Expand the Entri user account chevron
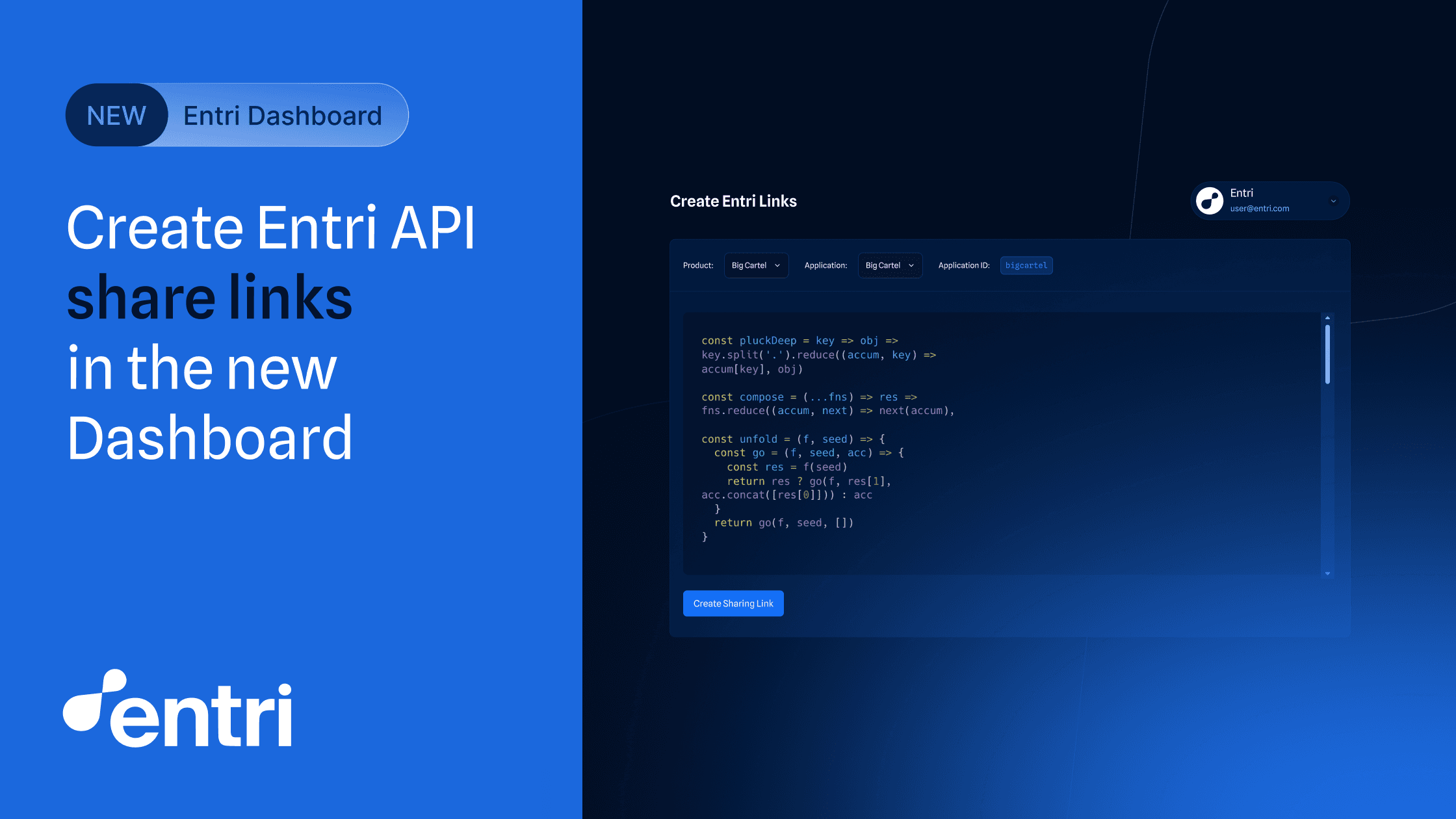 click(1333, 201)
